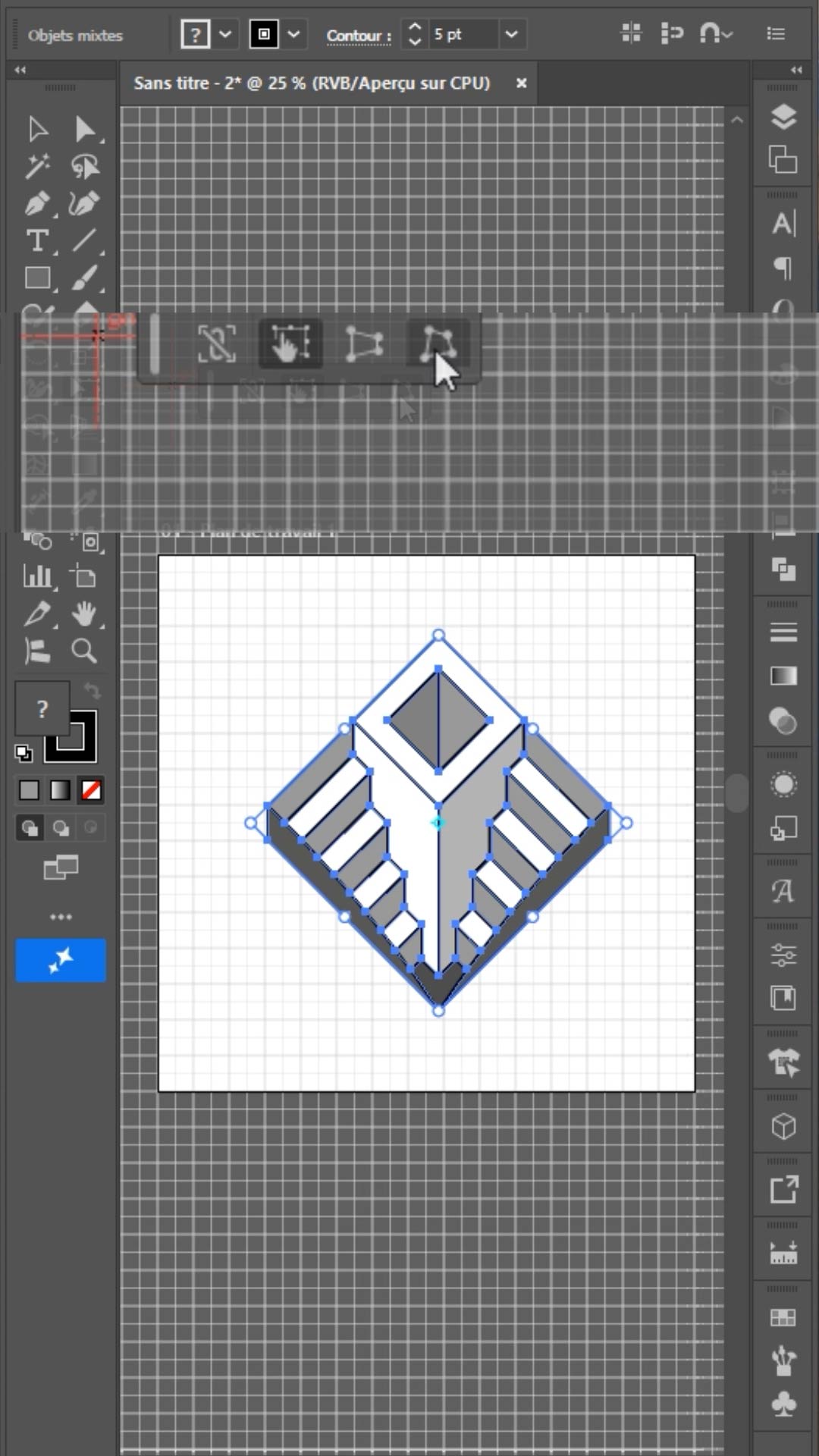The width and height of the screenshot is (819, 1456).
Task: Activate the Free Transform hand option
Action: point(290,344)
